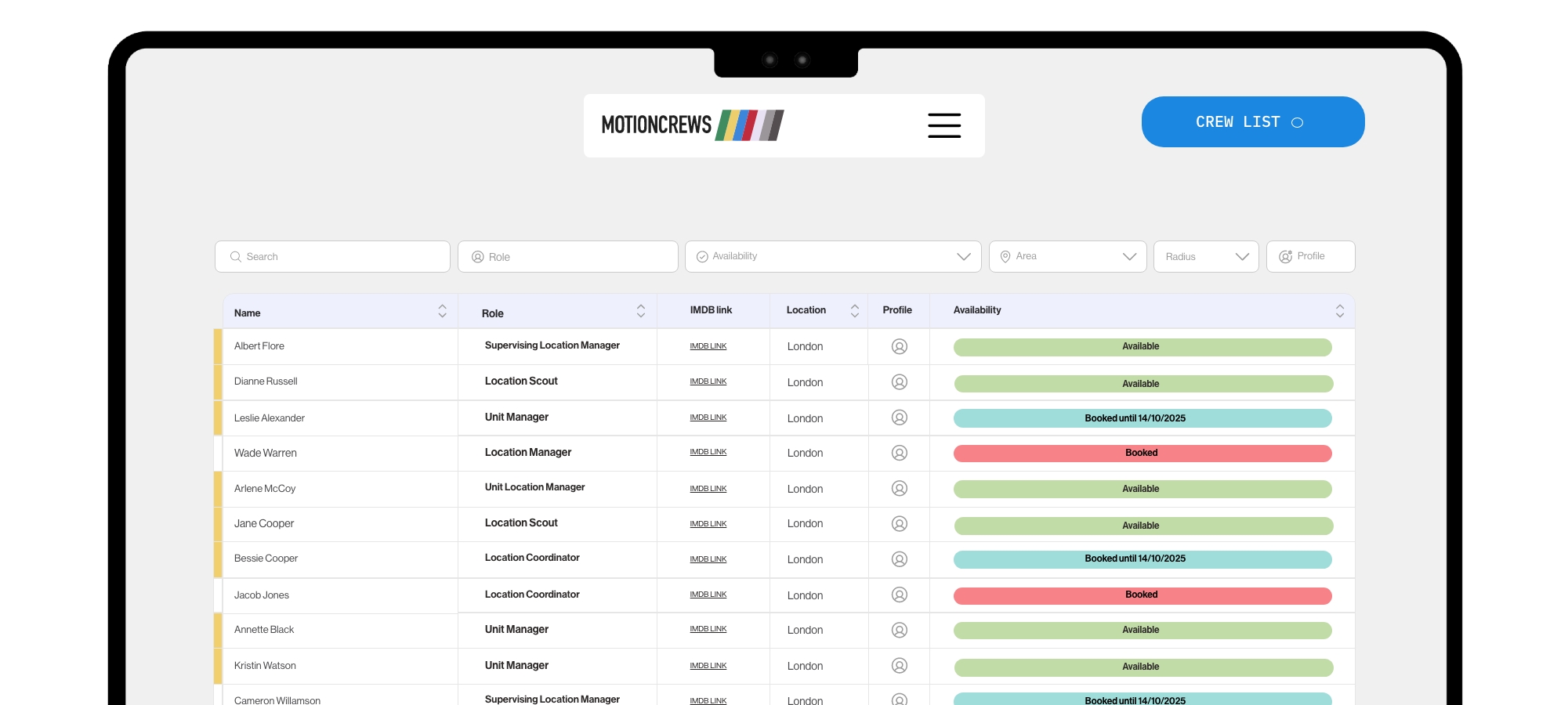
Task: Click into the Search input field
Action: point(332,256)
